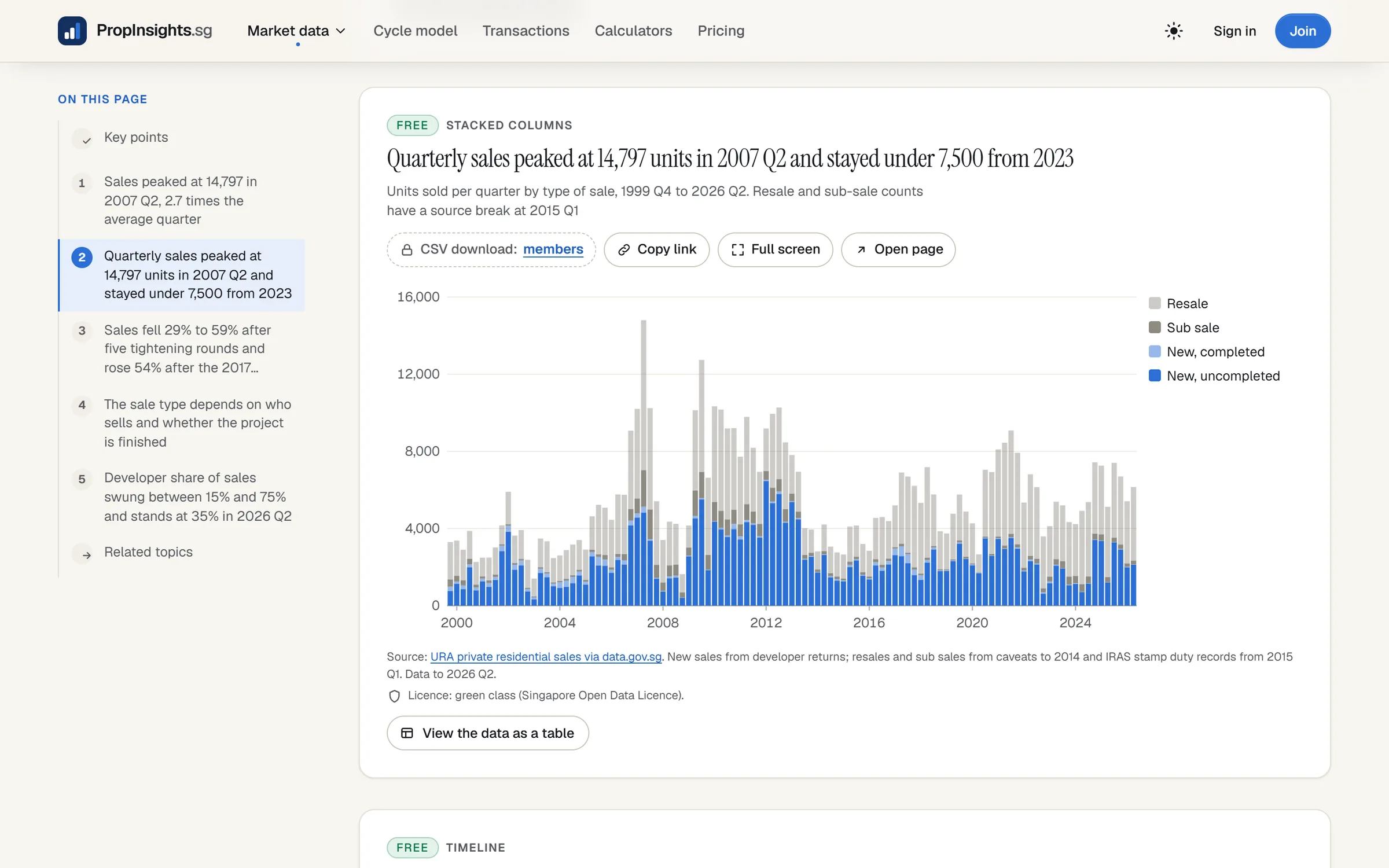1389x868 pixels.
Task: Click Open page button with arrow
Action: tap(898, 249)
